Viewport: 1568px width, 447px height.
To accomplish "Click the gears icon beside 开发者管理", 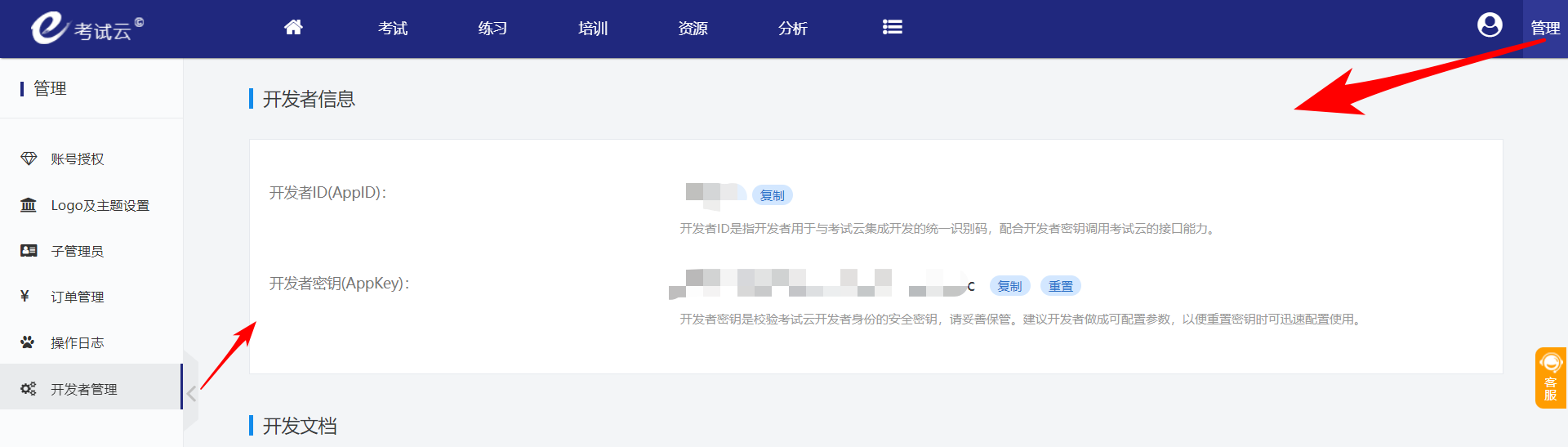I will (x=29, y=389).
